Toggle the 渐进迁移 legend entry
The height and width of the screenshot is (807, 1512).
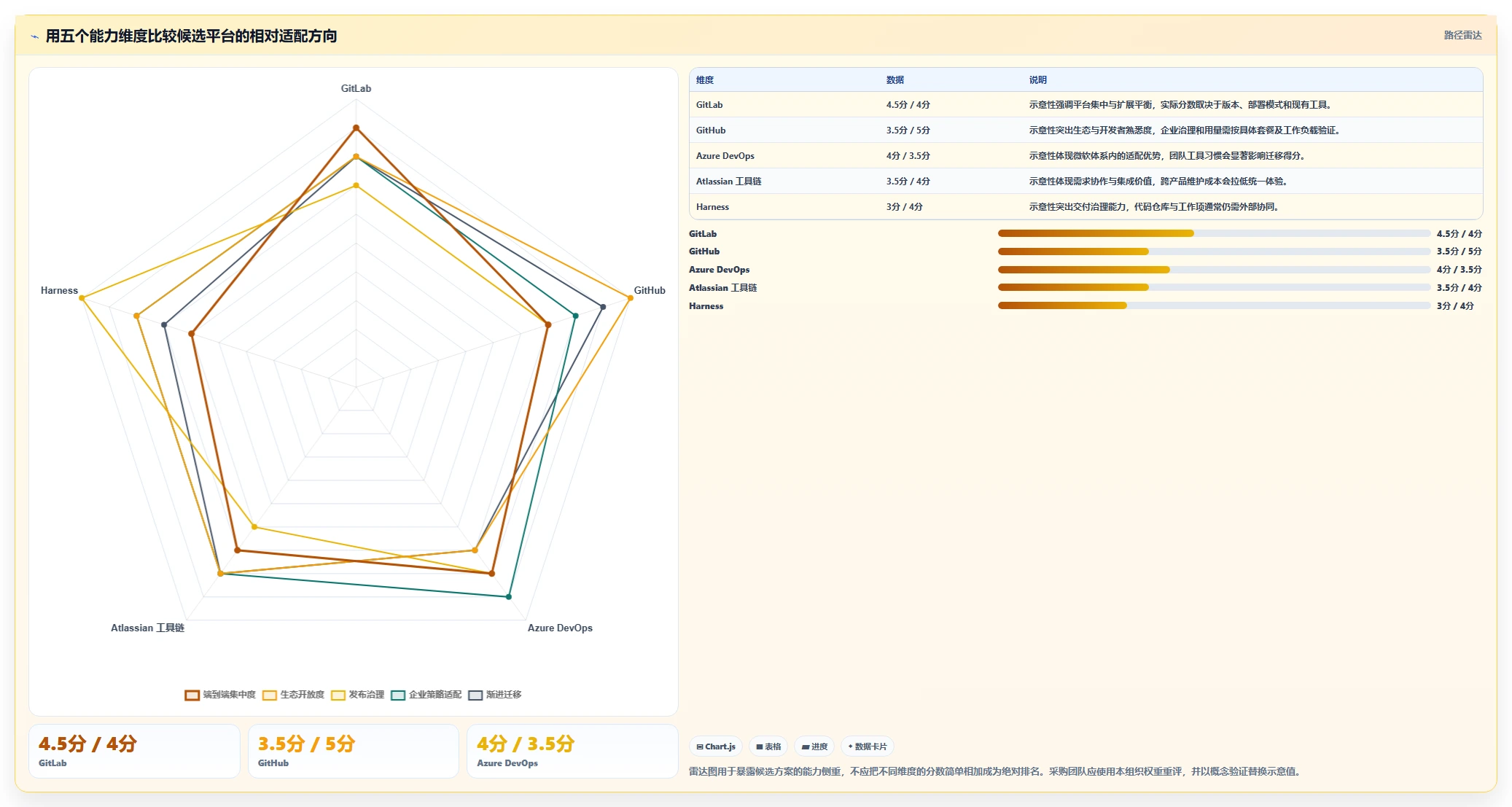click(x=495, y=695)
